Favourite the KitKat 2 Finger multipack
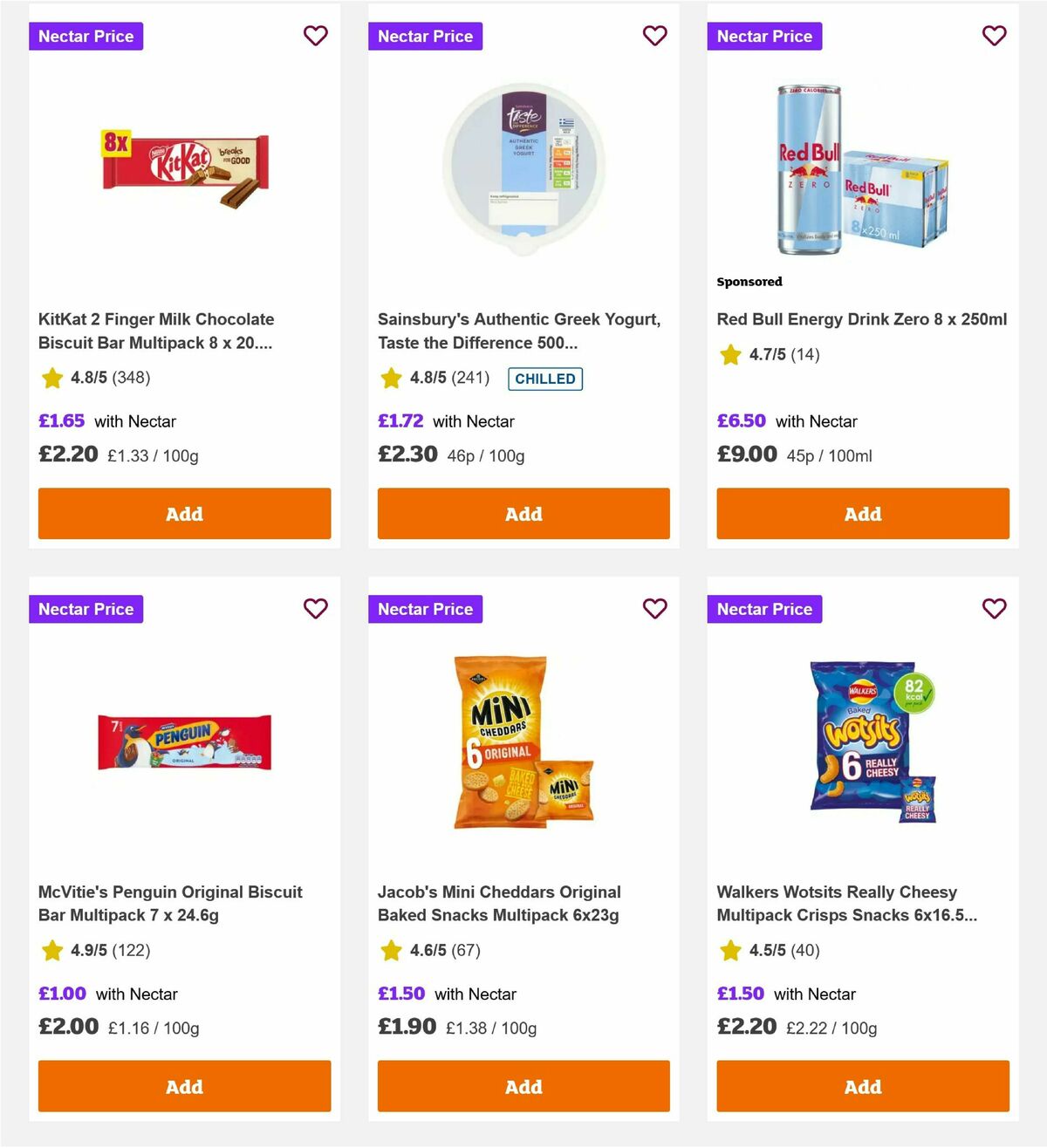 (x=315, y=36)
